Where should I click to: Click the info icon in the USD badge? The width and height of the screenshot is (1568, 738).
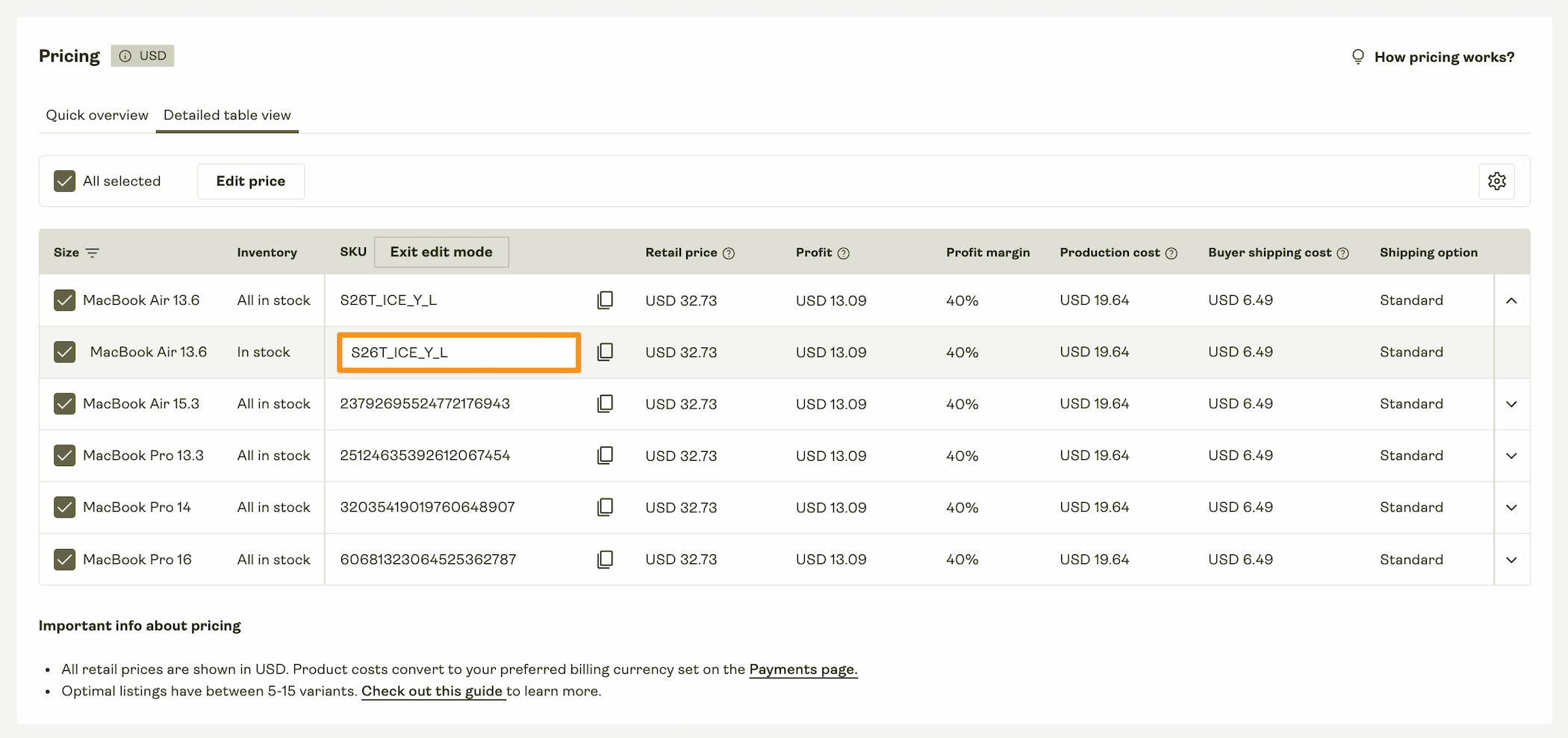pos(125,56)
